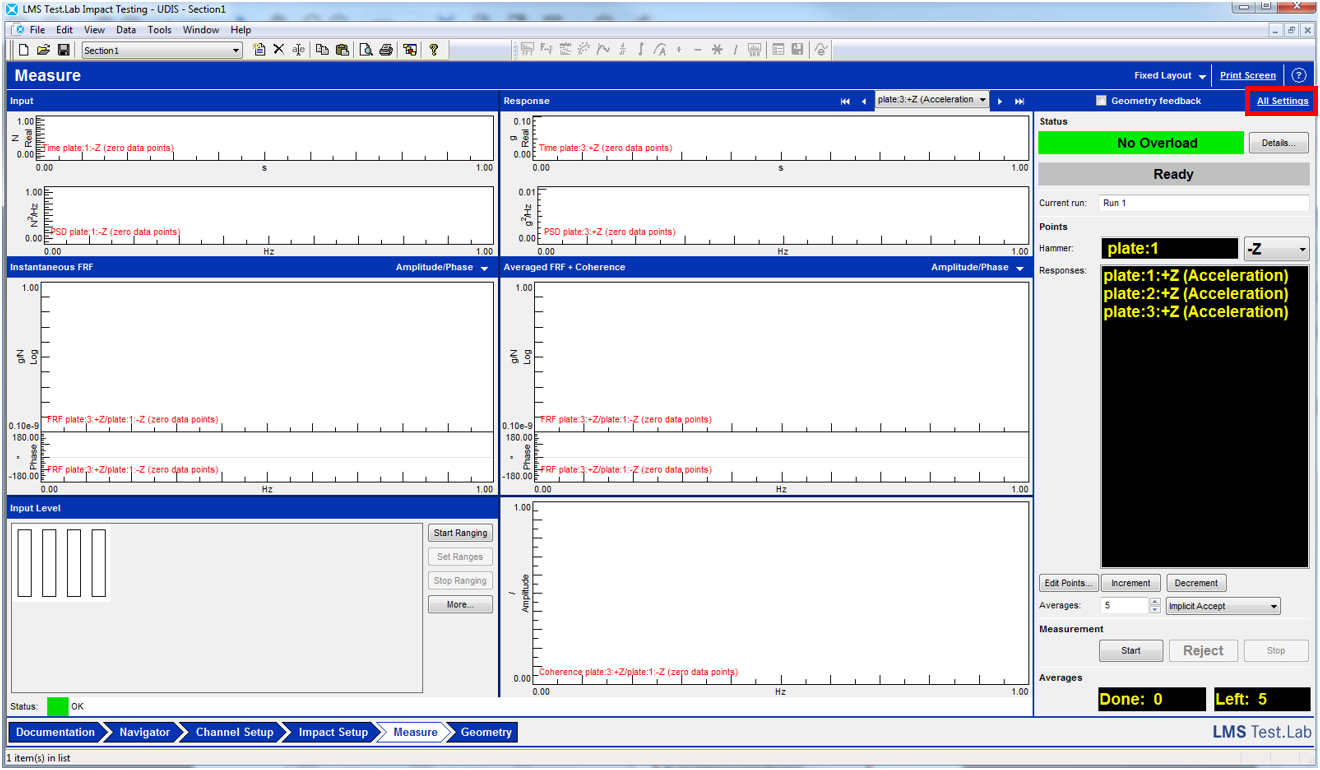Open help via the circled question mark
1320x770 pixels.
tap(1299, 75)
